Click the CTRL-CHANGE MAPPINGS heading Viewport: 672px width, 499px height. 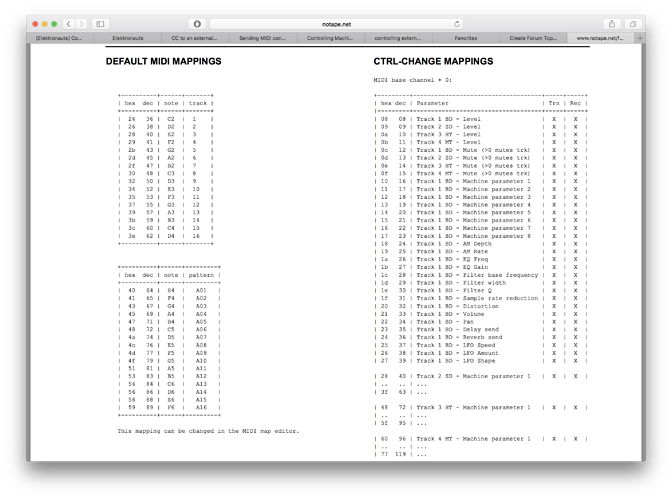tap(433, 61)
